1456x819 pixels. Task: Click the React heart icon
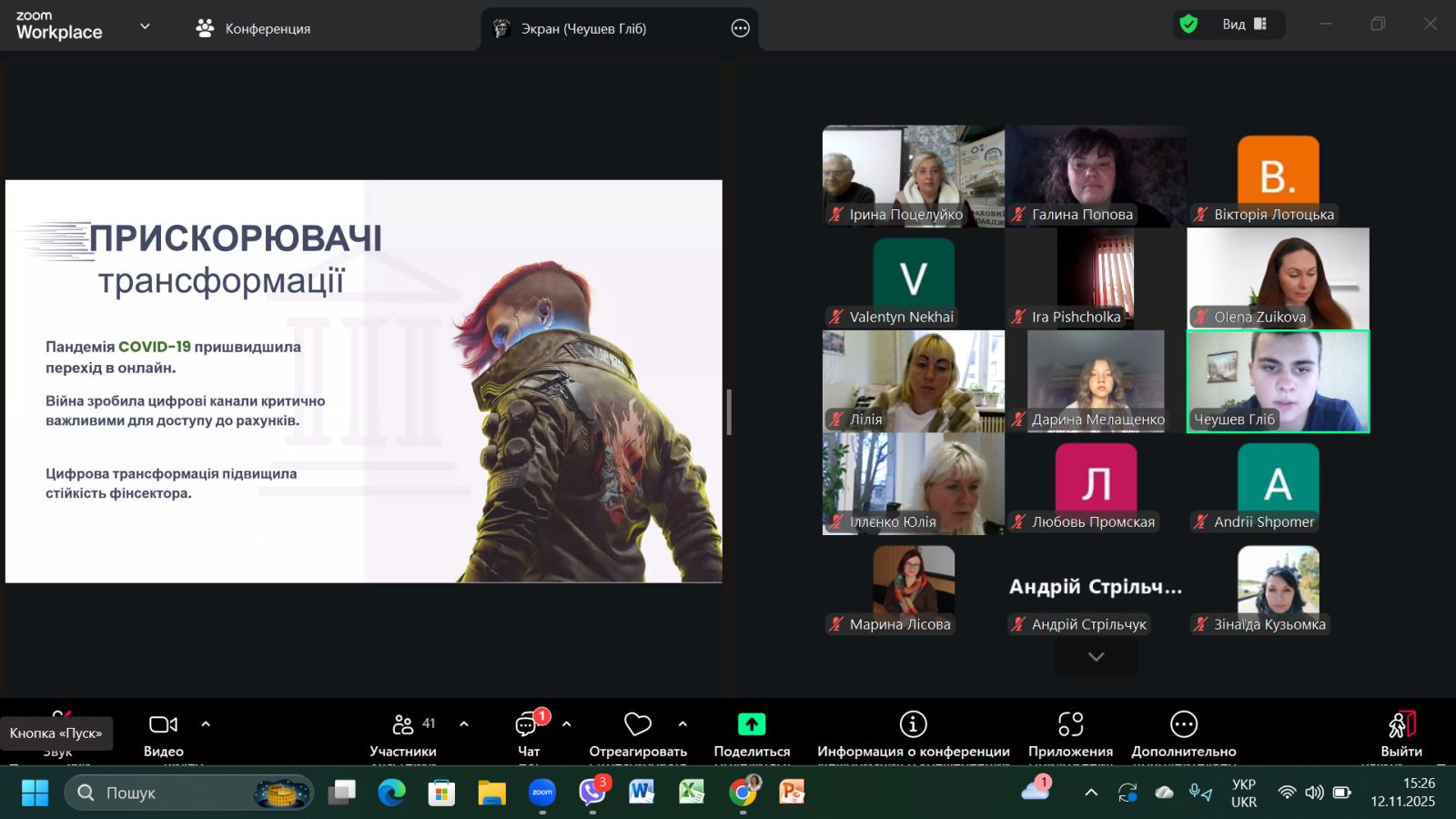coord(637,725)
